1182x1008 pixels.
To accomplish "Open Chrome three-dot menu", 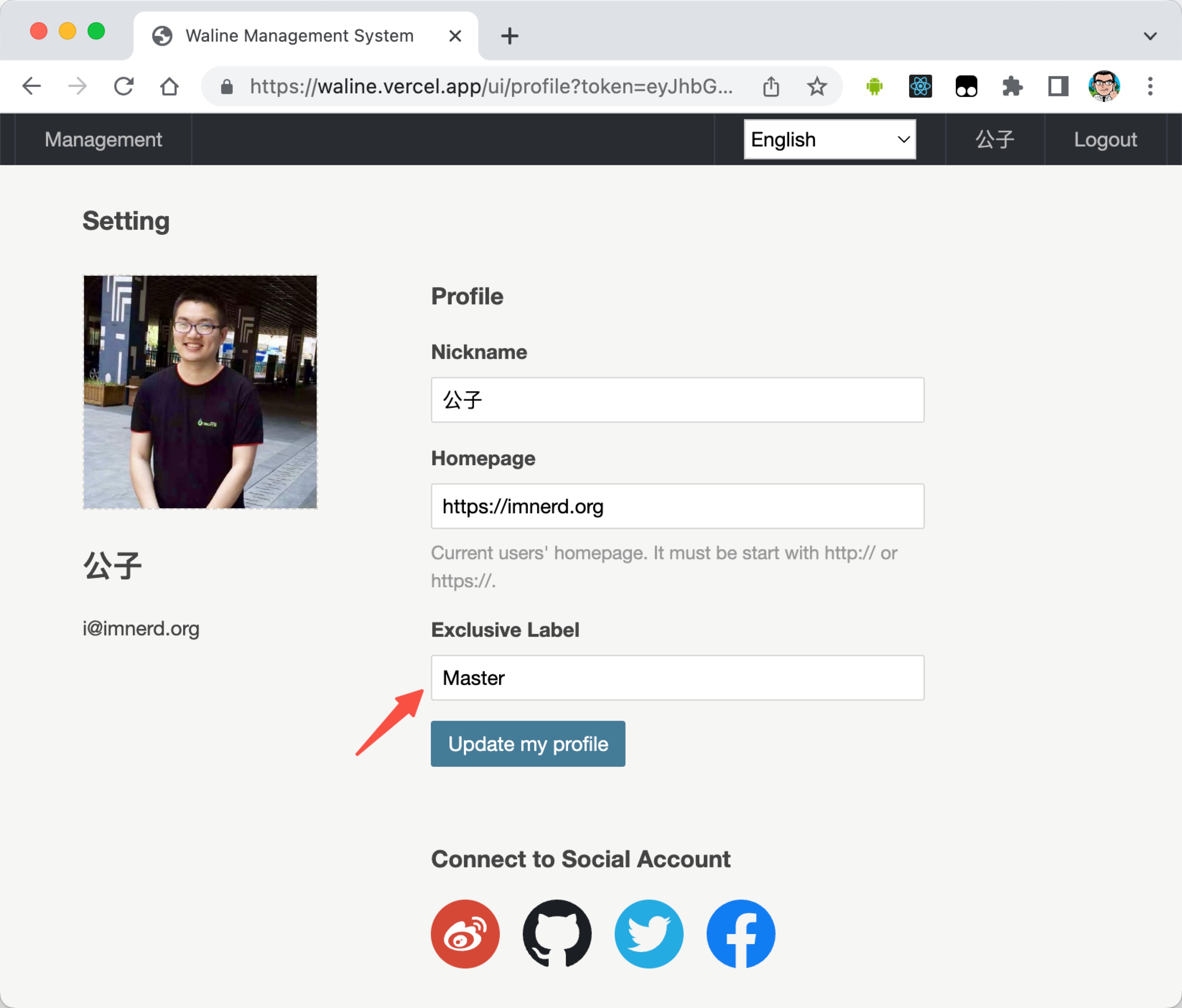I will (1150, 87).
